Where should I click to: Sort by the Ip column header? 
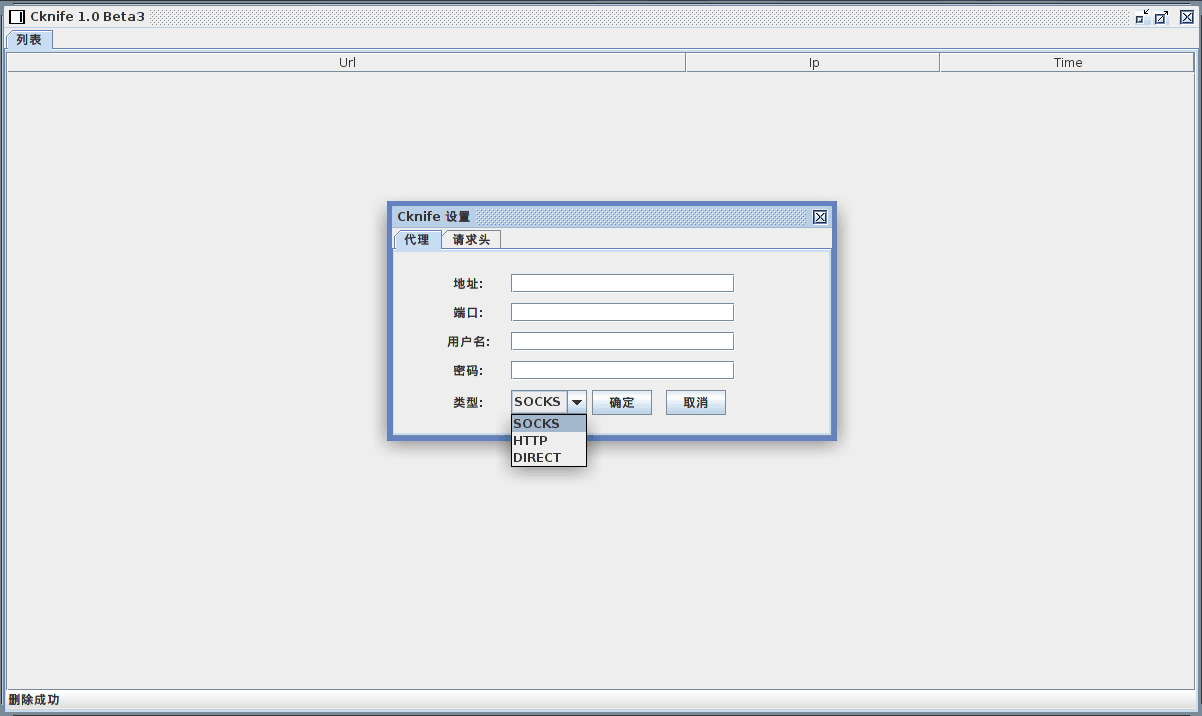pyautogui.click(x=813, y=62)
